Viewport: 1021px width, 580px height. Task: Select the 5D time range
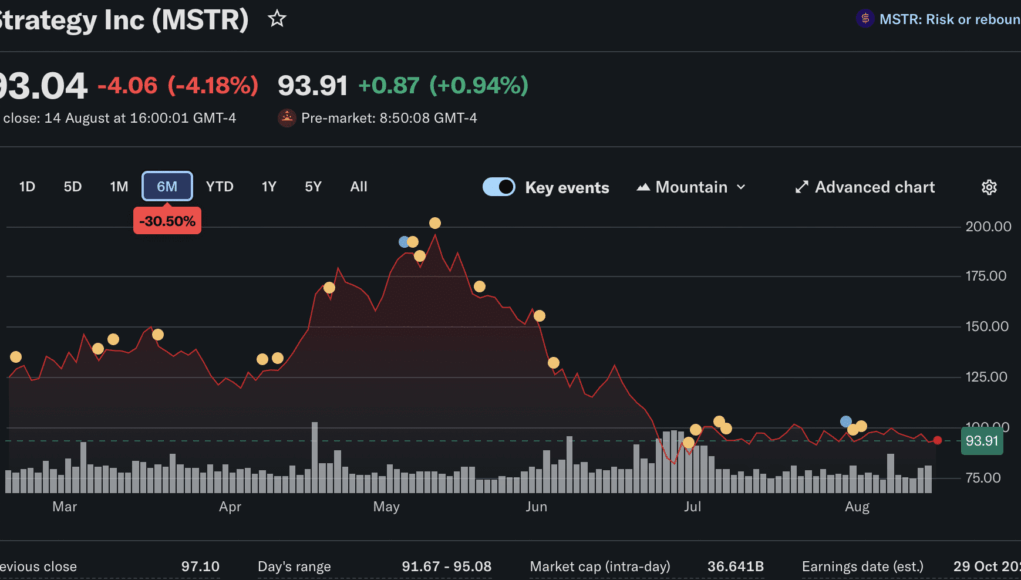(72, 187)
